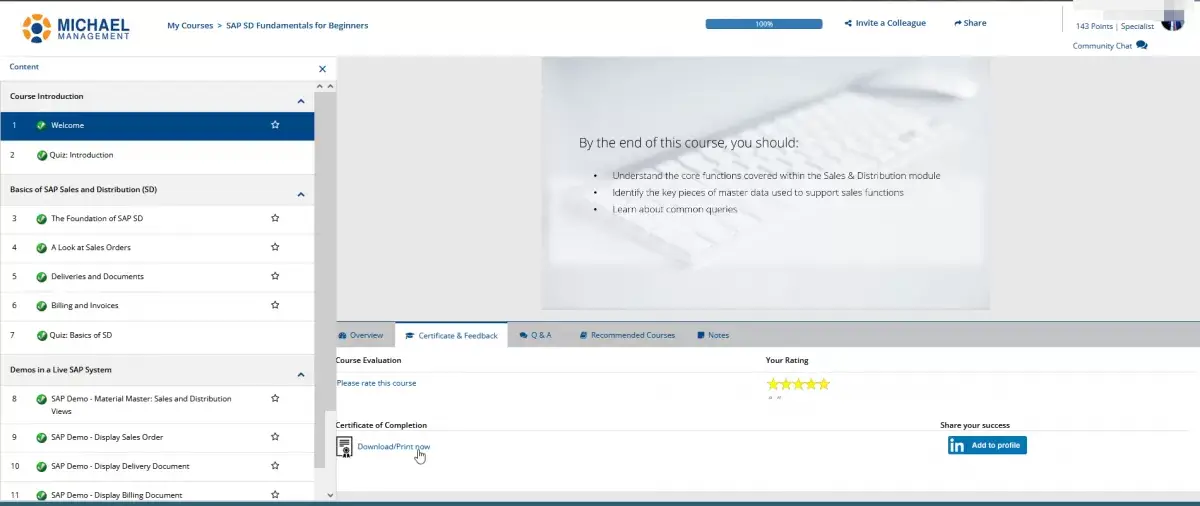Star SAP Demo Display Billing Document lesson
Image resolution: width=1200 pixels, height=506 pixels.
point(275,494)
